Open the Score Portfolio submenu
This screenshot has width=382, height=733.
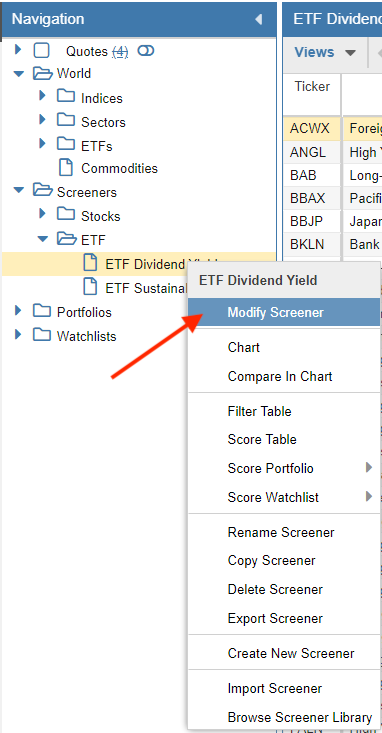tap(284, 468)
